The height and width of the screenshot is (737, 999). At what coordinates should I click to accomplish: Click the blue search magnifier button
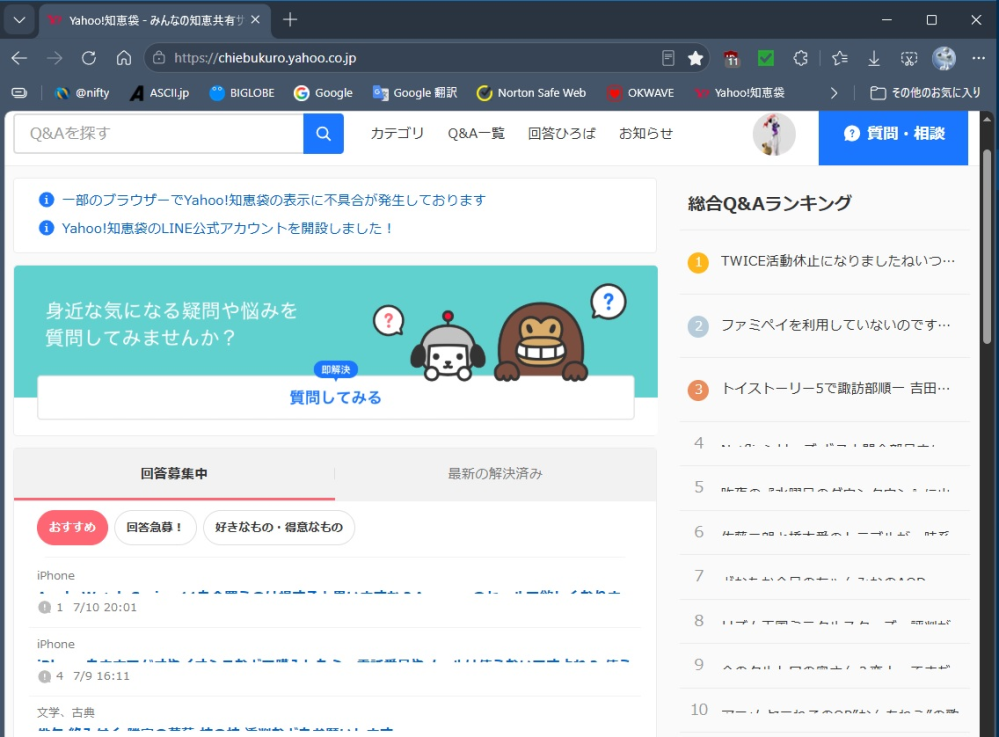point(323,134)
